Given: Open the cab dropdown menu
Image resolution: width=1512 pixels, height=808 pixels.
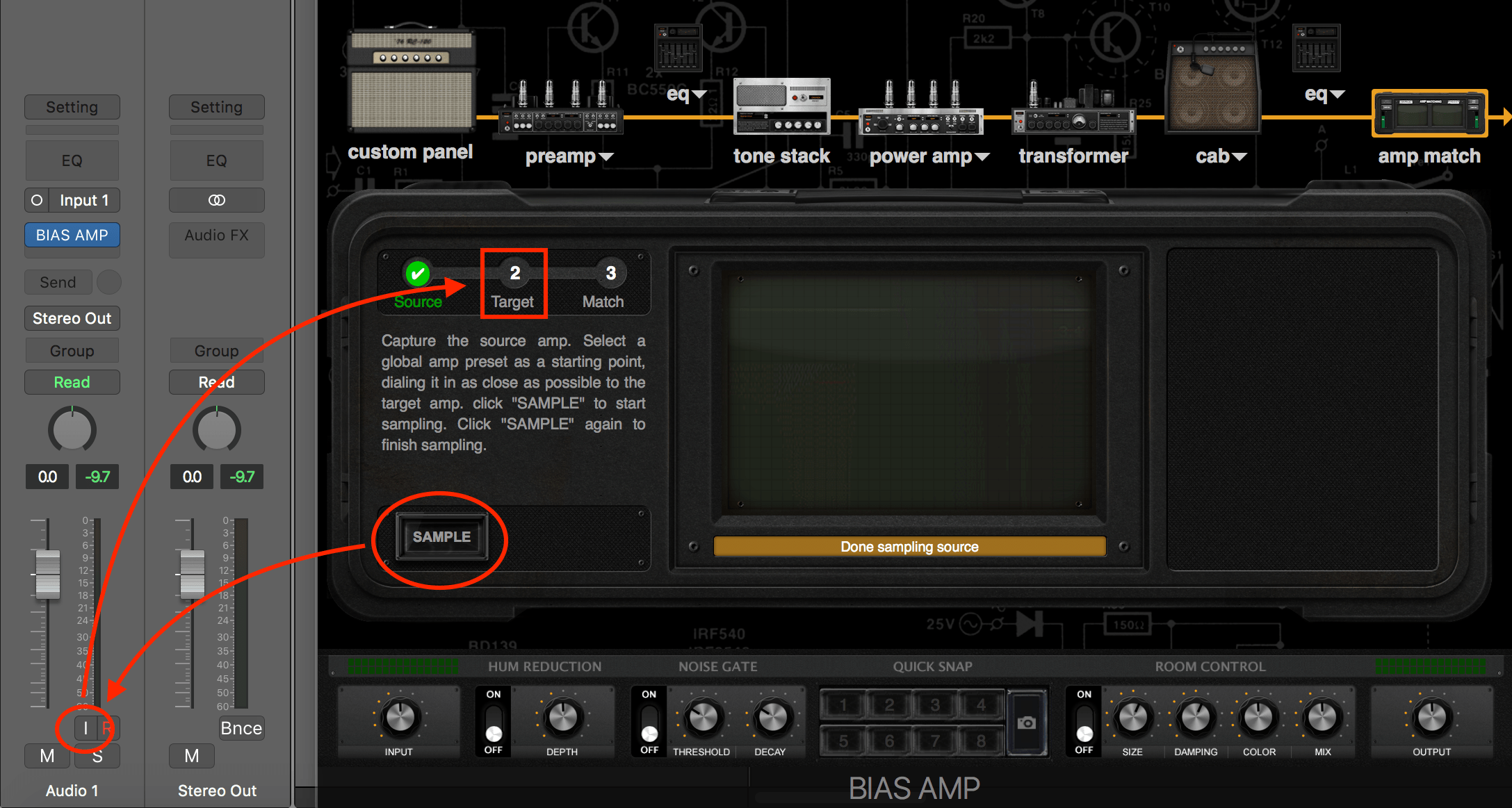Looking at the screenshot, I should pos(1242,156).
